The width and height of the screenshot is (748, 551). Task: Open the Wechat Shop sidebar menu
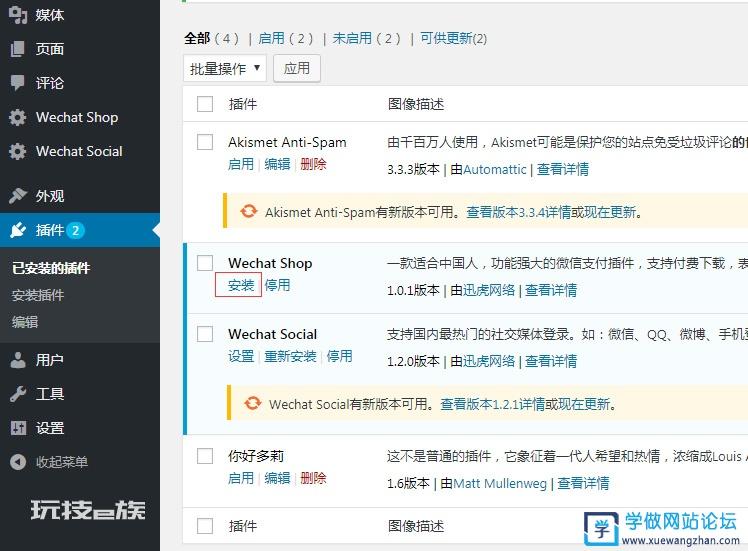pyautogui.click(x=77, y=117)
